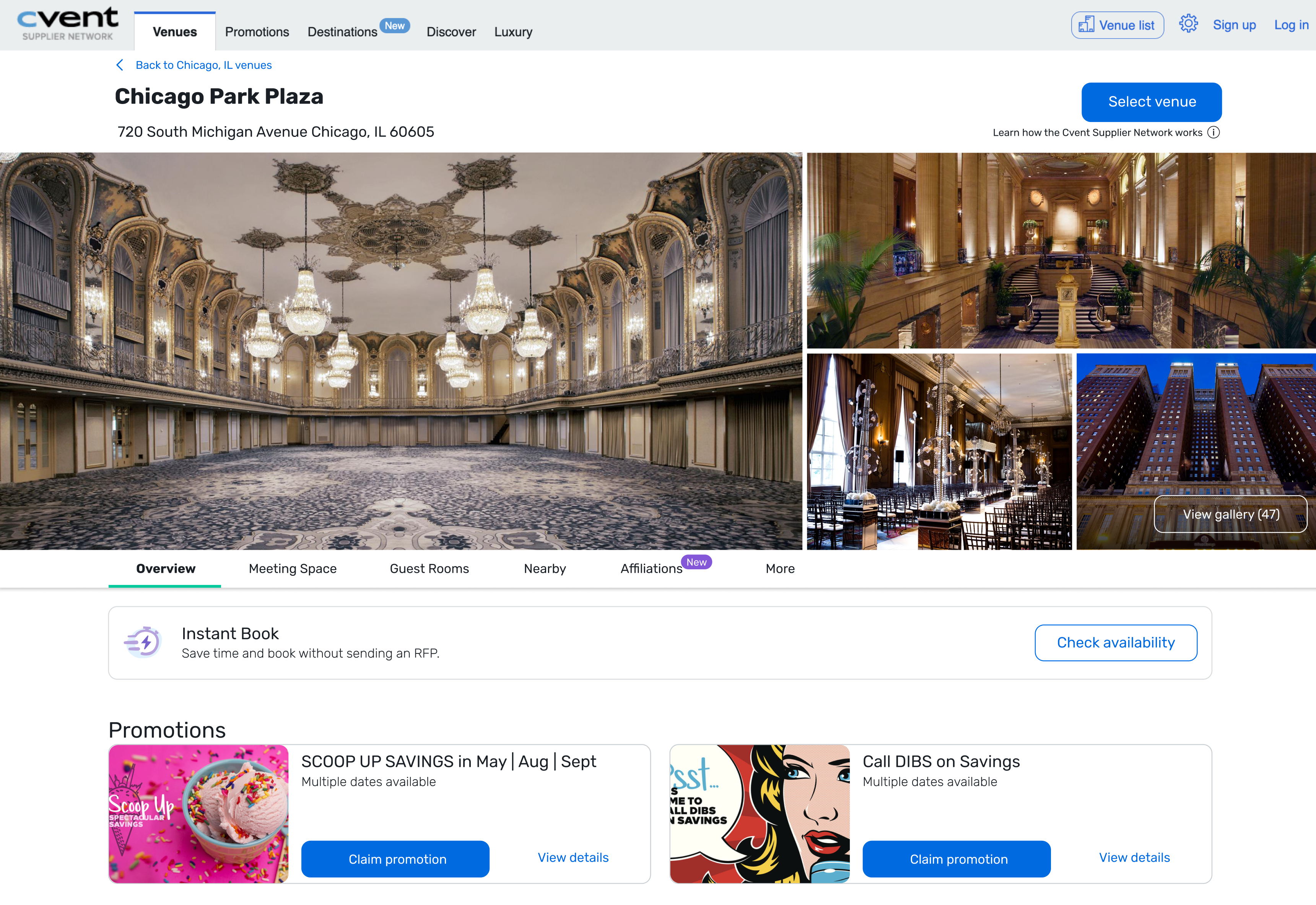Open the View gallery (47) button
The height and width of the screenshot is (905, 1316).
point(1230,514)
